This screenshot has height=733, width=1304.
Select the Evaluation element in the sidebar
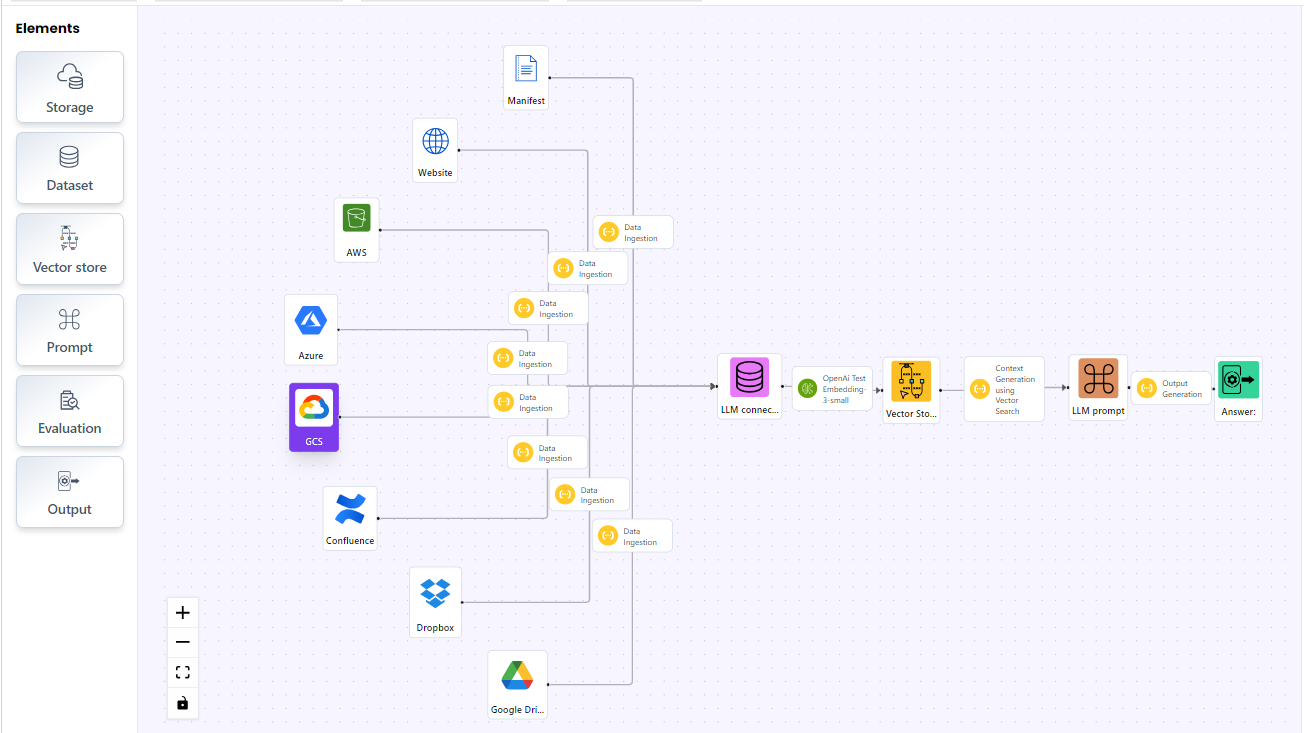tap(69, 410)
